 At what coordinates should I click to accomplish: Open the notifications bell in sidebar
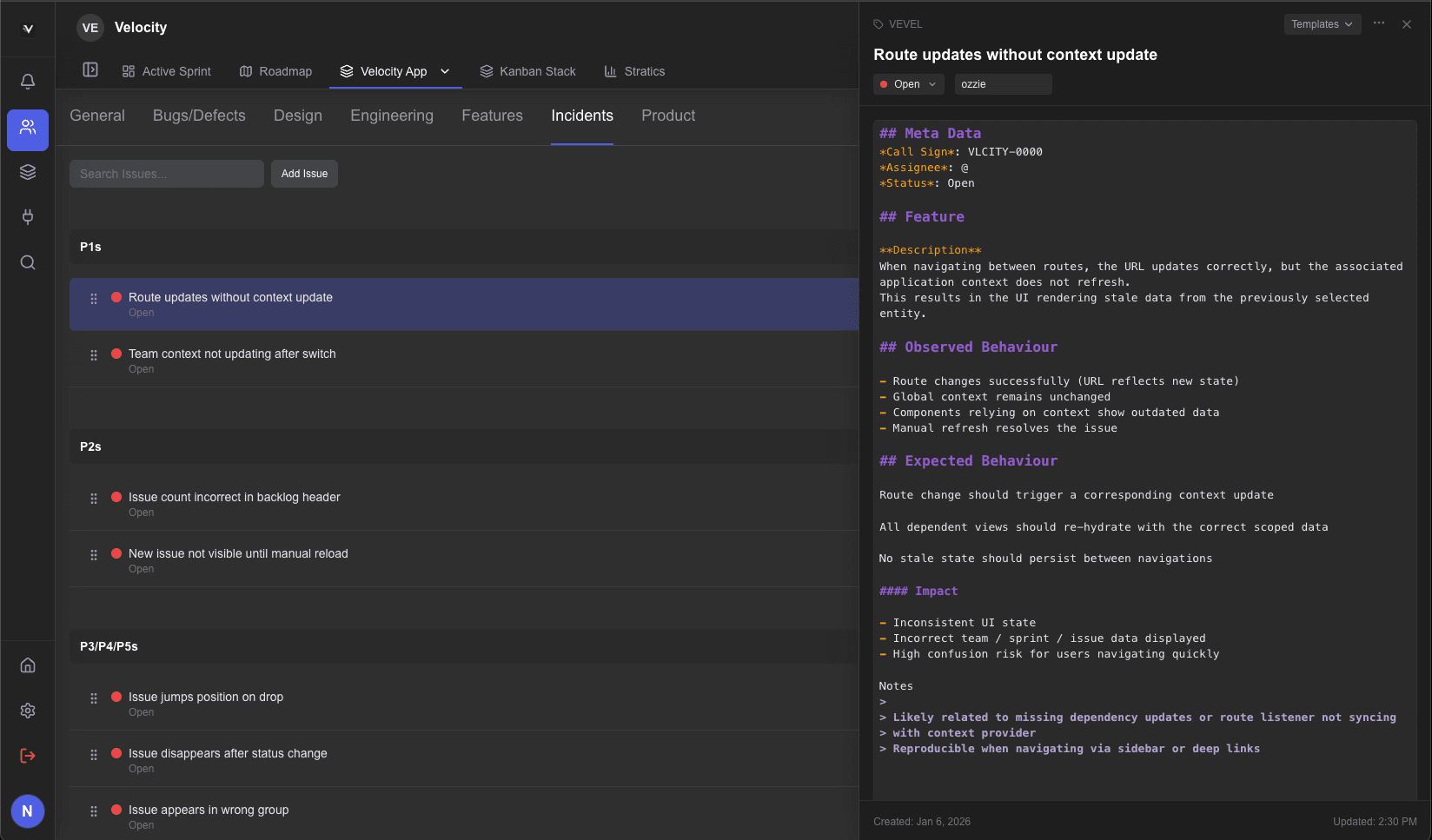pos(27,81)
